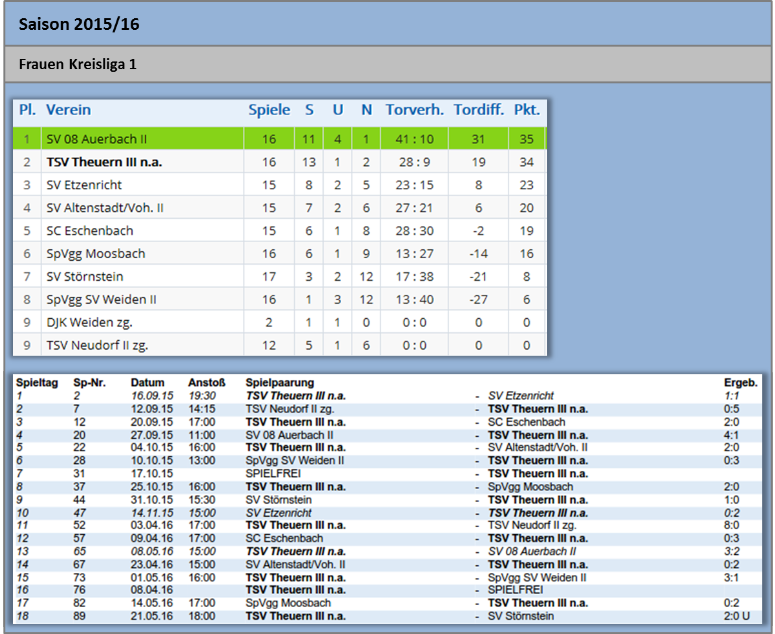Click the fixture date '14.05.16'
This screenshot has width=775, height=634.
[x=152, y=603]
